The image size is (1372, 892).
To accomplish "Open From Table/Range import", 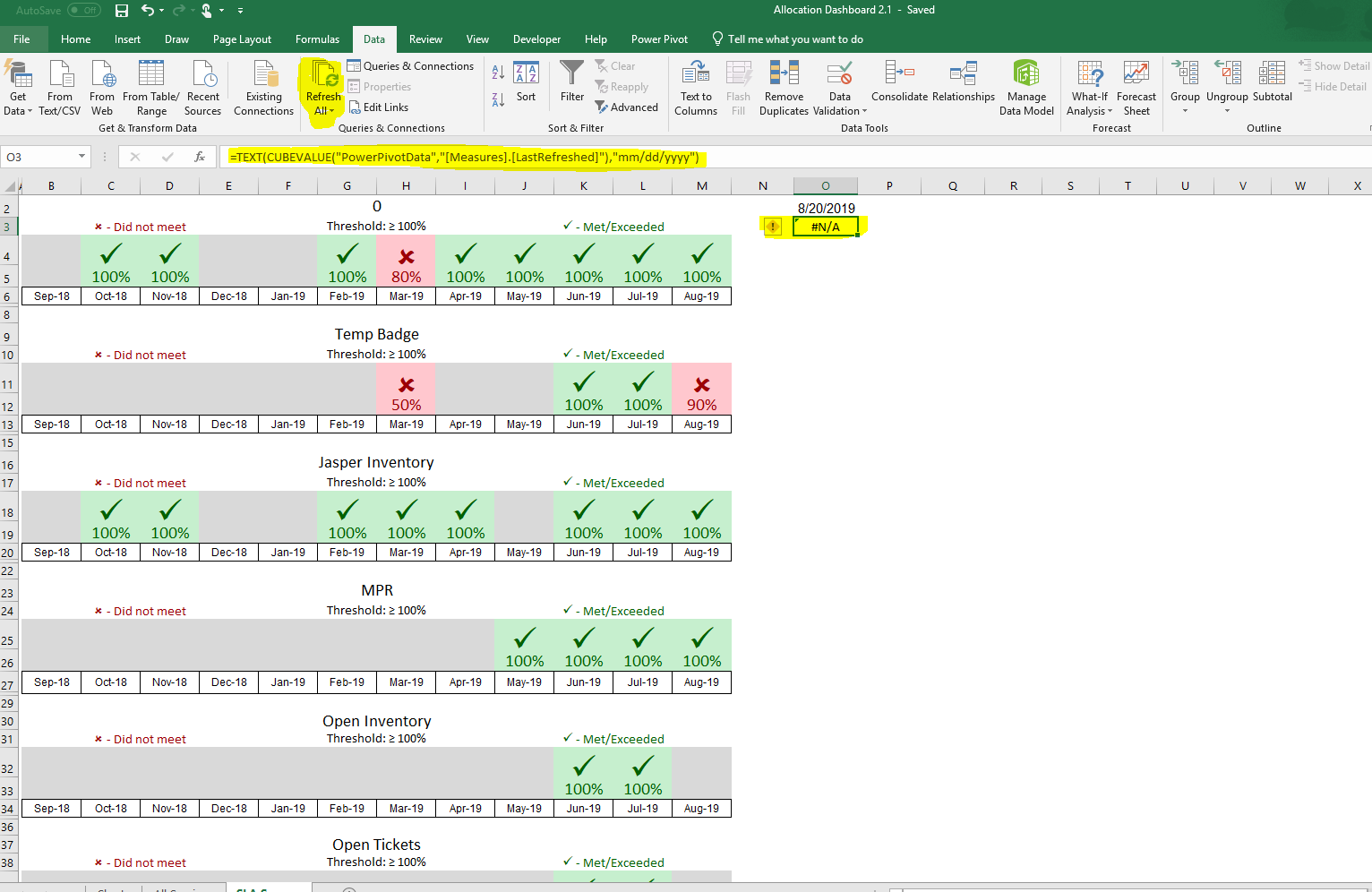I will (x=151, y=88).
